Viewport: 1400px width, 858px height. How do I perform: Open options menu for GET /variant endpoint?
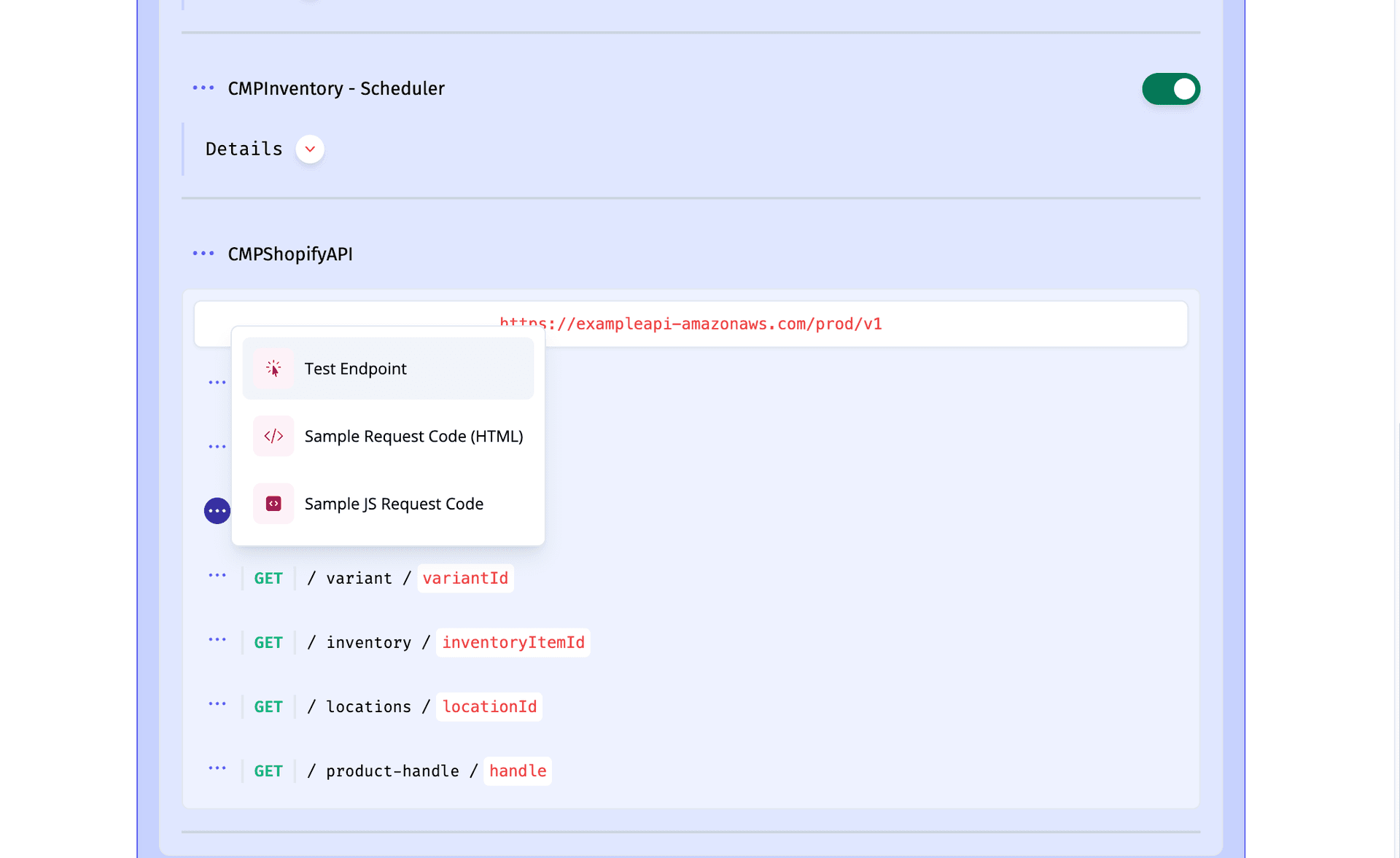point(217,577)
